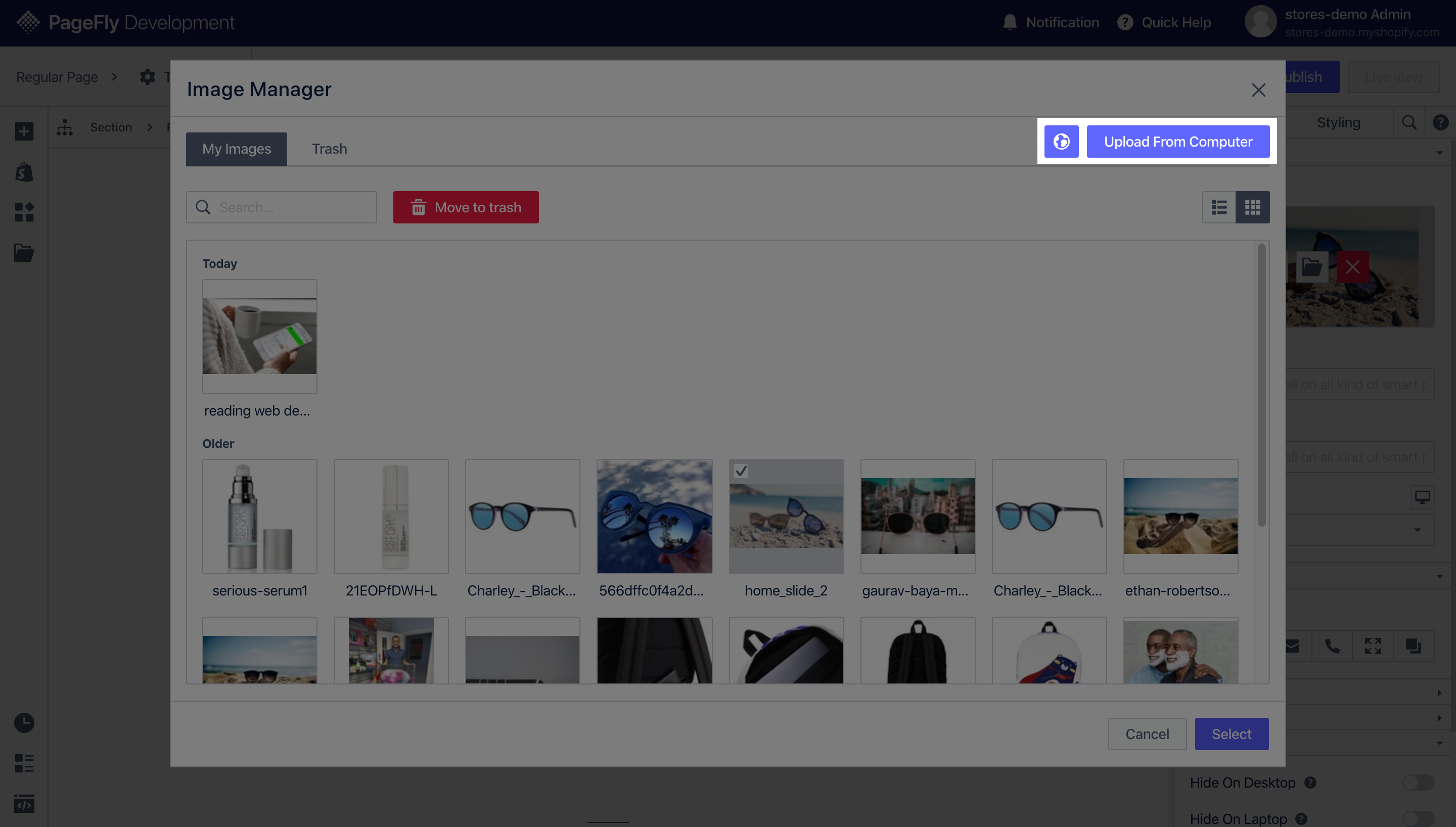This screenshot has width=1456, height=827.
Task: Click first alt text input field
Action: coord(1360,384)
